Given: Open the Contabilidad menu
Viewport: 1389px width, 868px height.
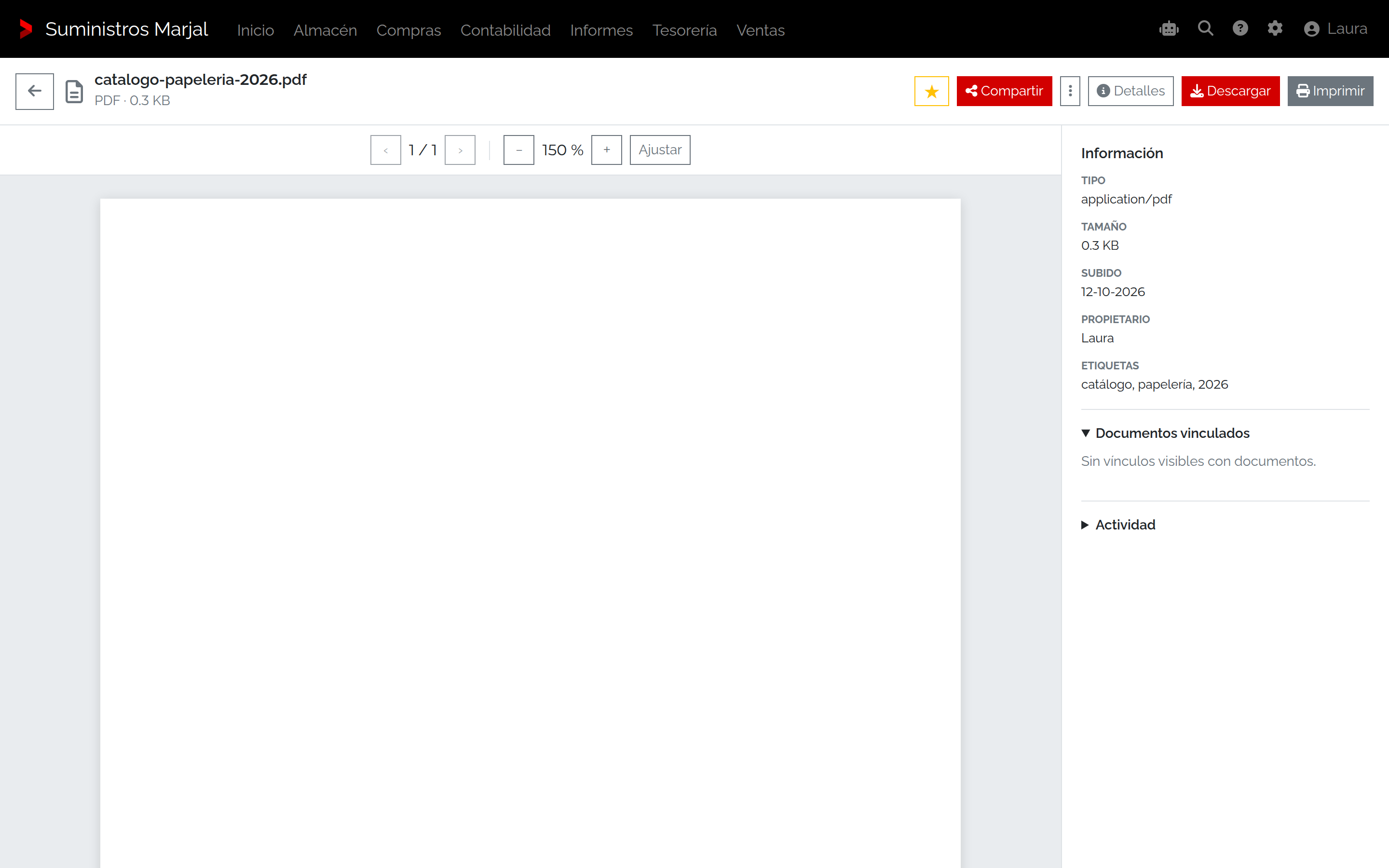Looking at the screenshot, I should (505, 30).
